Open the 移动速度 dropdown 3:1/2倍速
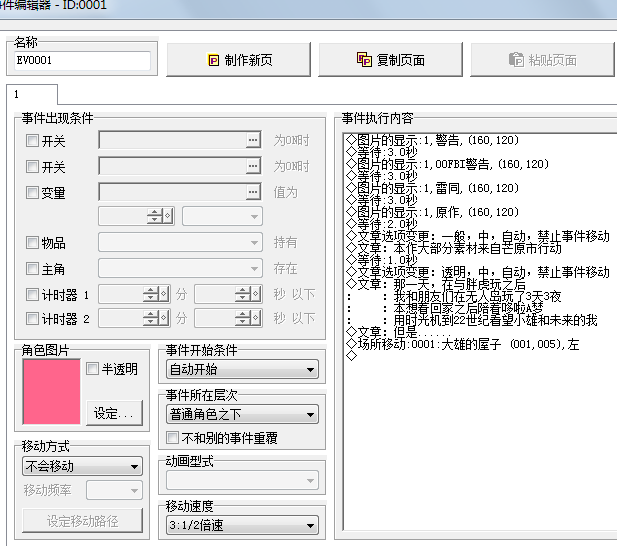617x546 pixels. (x=242, y=525)
